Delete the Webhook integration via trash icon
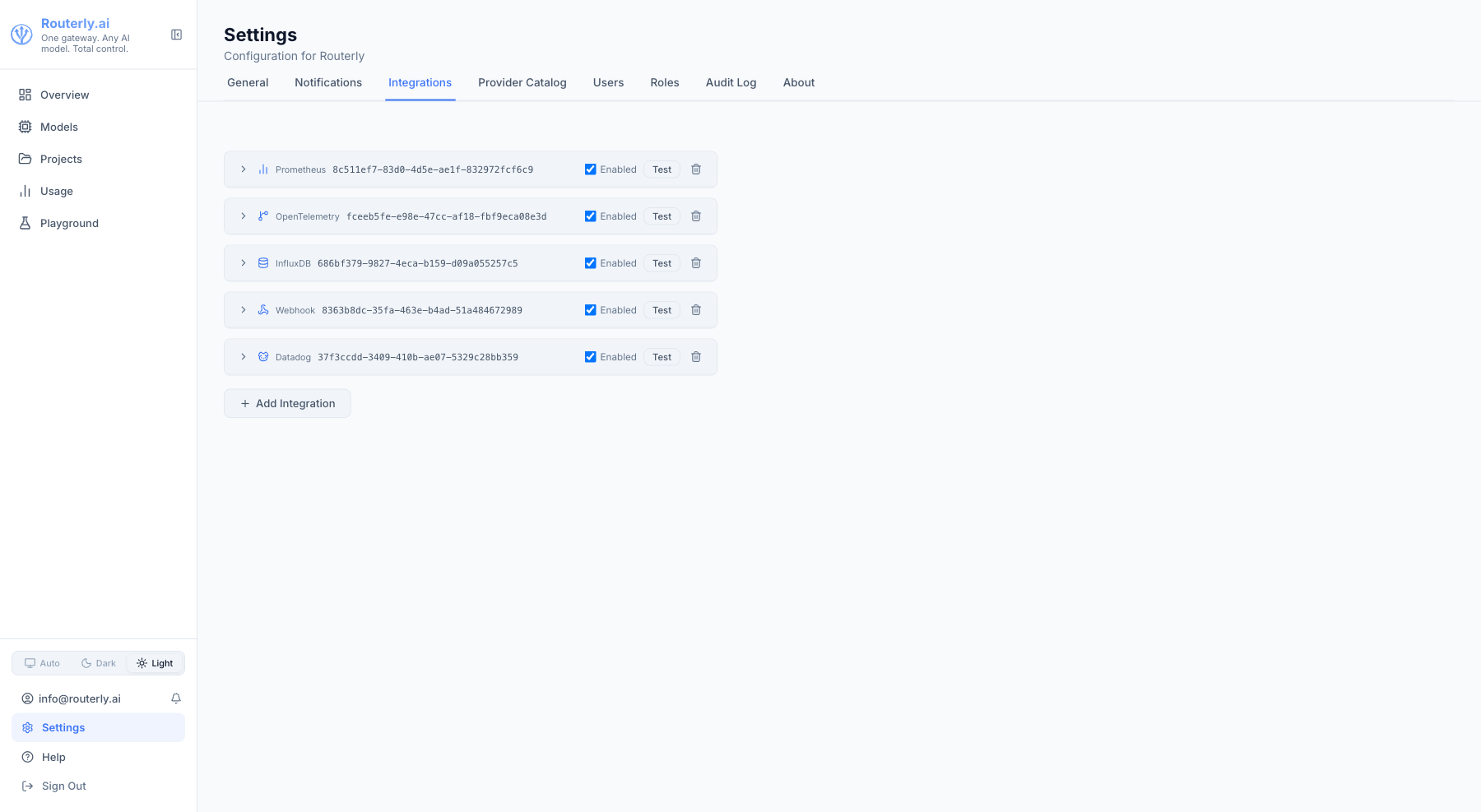The height and width of the screenshot is (812, 1481). click(x=696, y=310)
